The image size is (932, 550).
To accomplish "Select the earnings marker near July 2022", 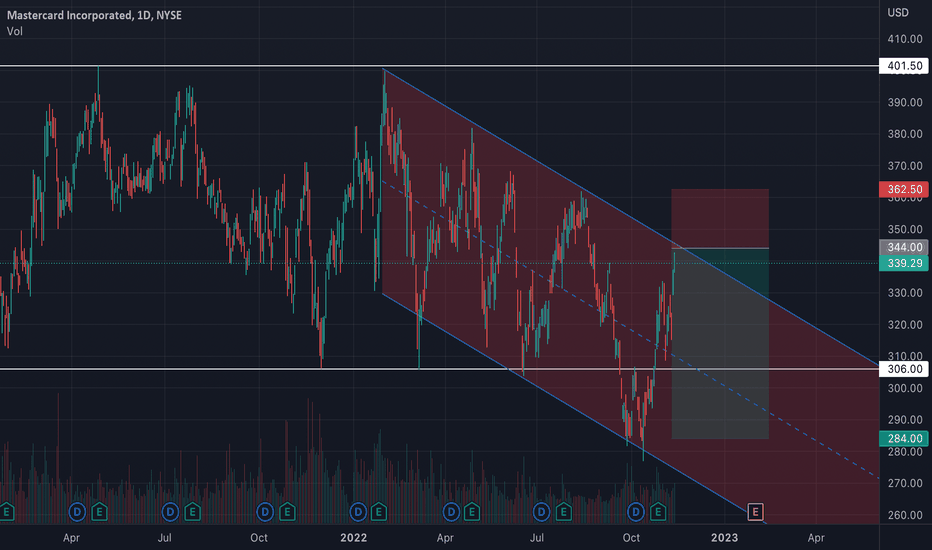I will pos(563,511).
